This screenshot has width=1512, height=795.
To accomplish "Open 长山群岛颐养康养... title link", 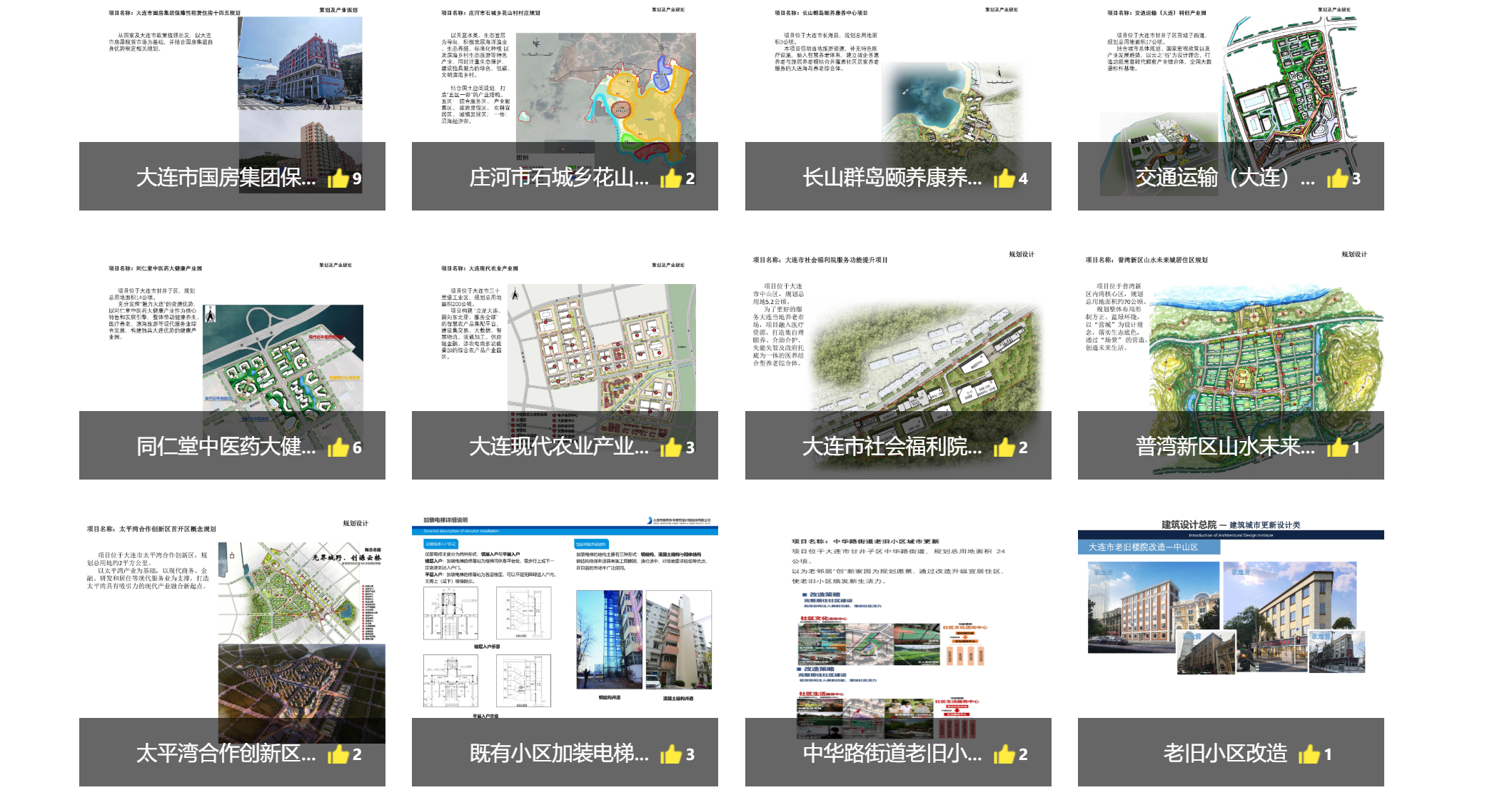I will click(x=892, y=178).
